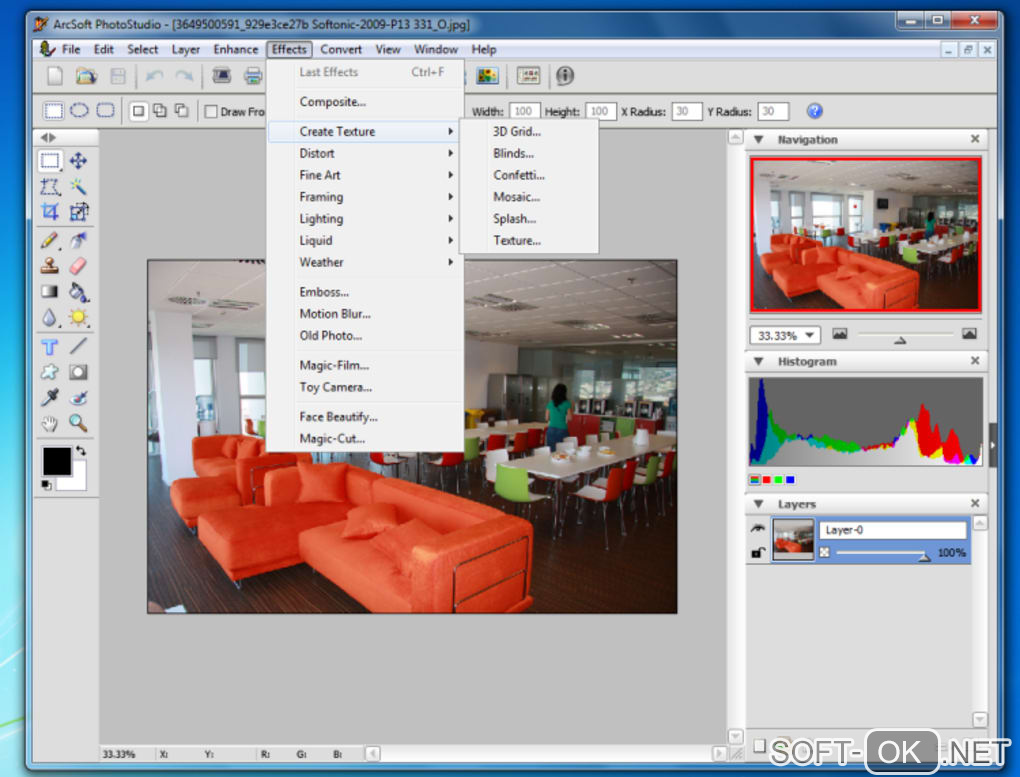Toggle the Layer-0 lock icon
1020x777 pixels.
click(x=757, y=553)
